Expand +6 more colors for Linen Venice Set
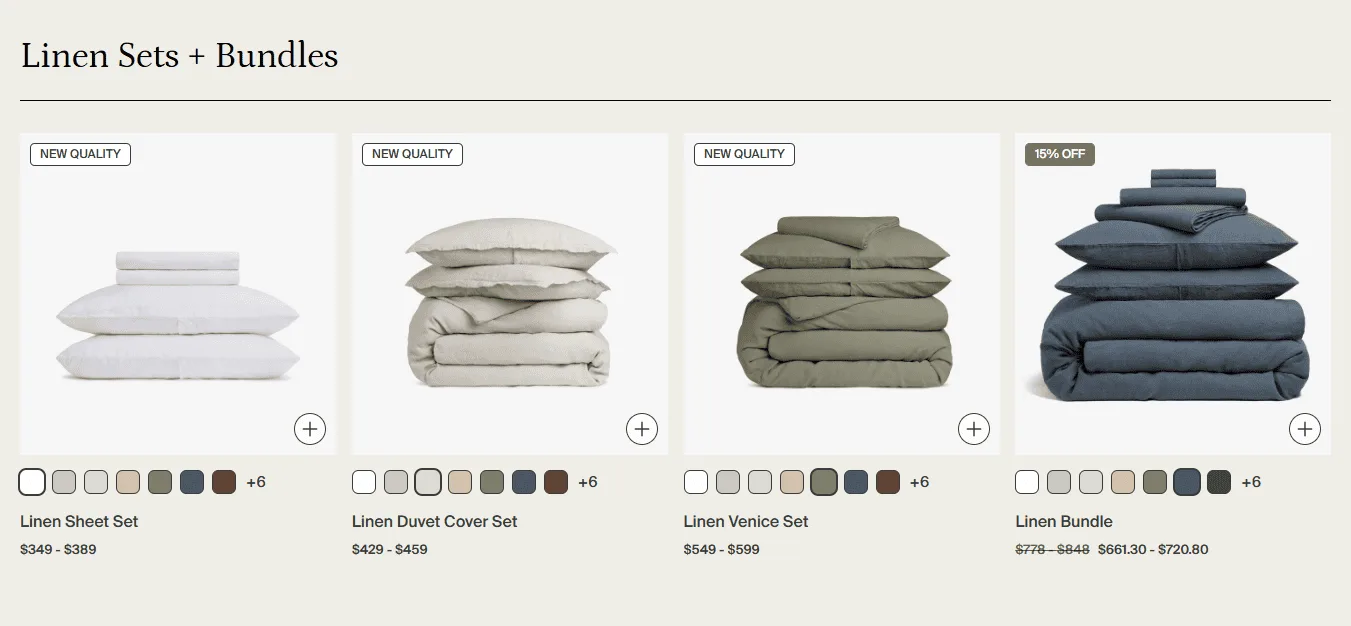 tap(919, 482)
